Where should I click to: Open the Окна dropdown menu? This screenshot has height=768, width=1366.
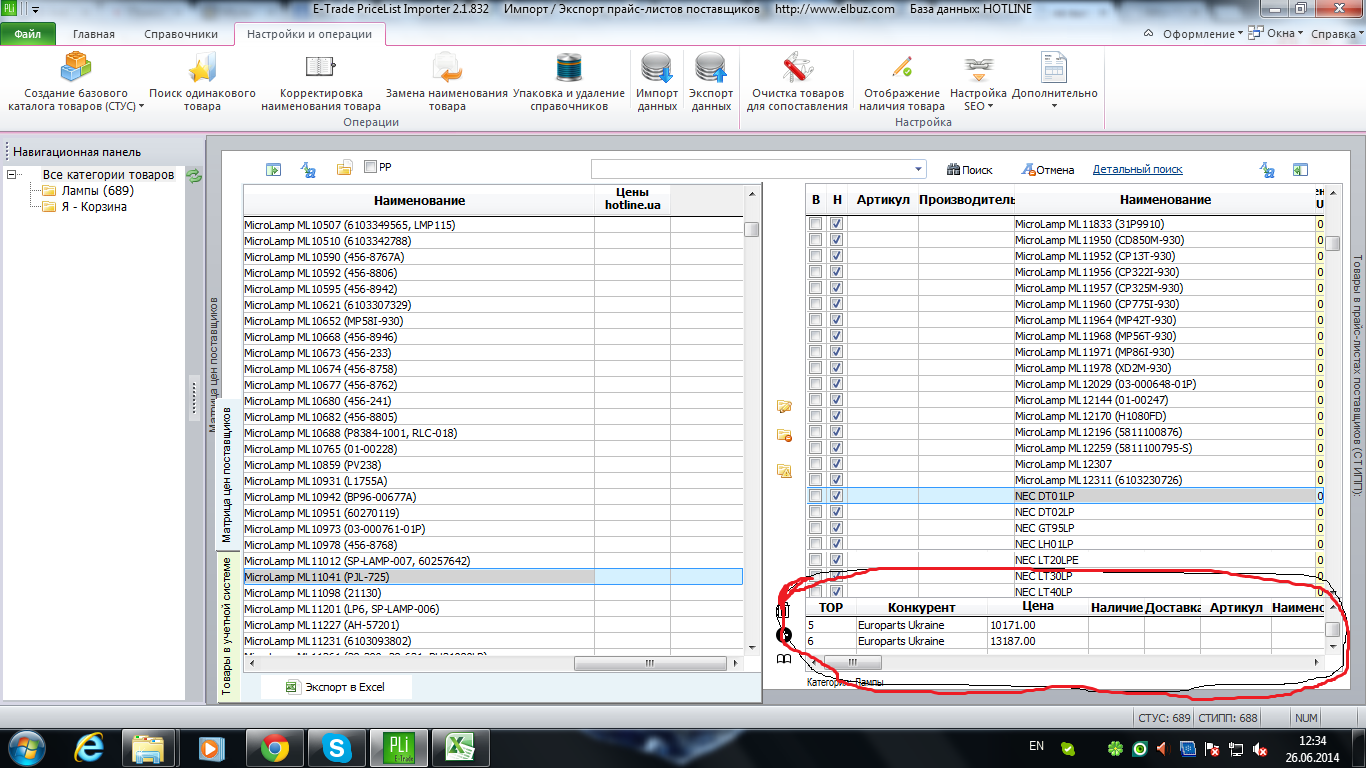pyautogui.click(x=1278, y=33)
